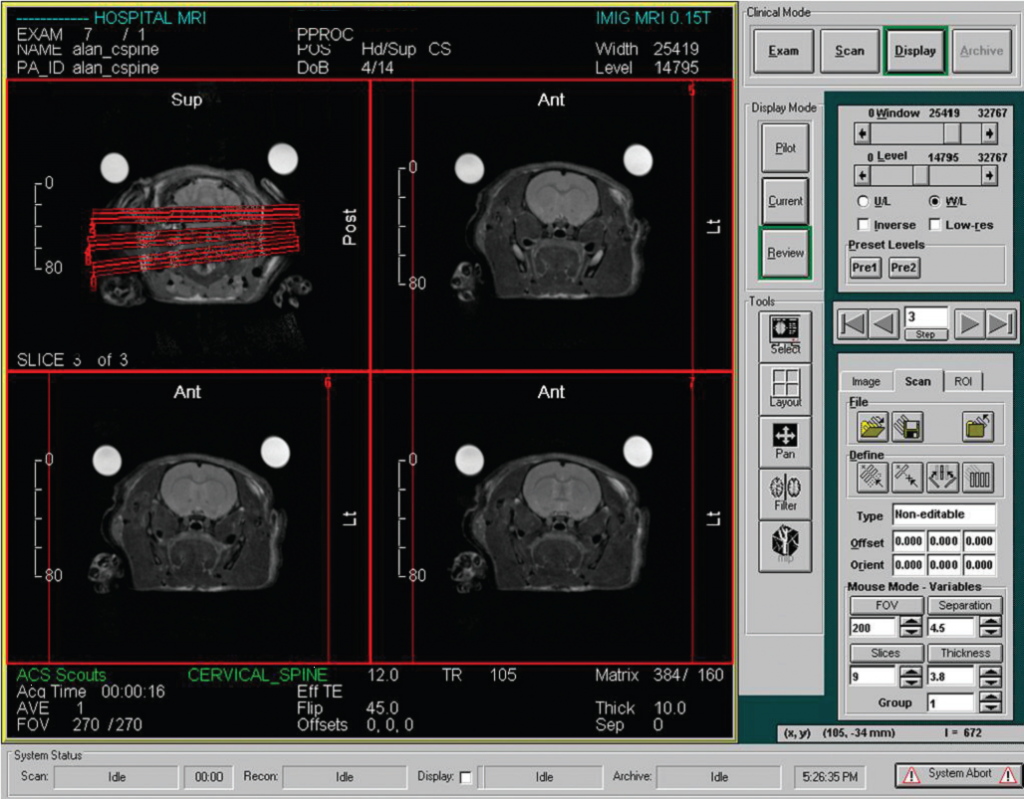Viewport: 1024px width, 799px height.
Task: Decrease Thickness with the down arrow
Action: (x=991, y=683)
